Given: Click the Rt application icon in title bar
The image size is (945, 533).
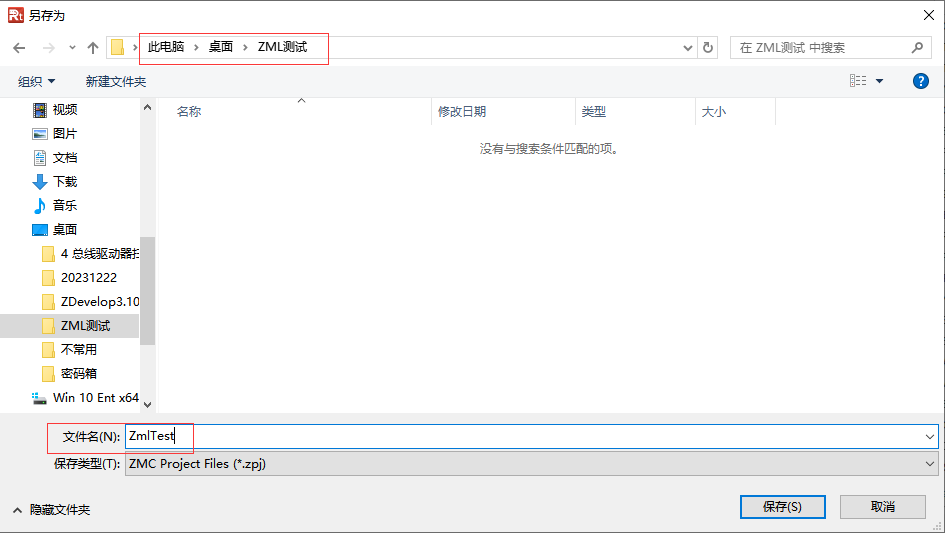Looking at the screenshot, I should (x=16, y=15).
